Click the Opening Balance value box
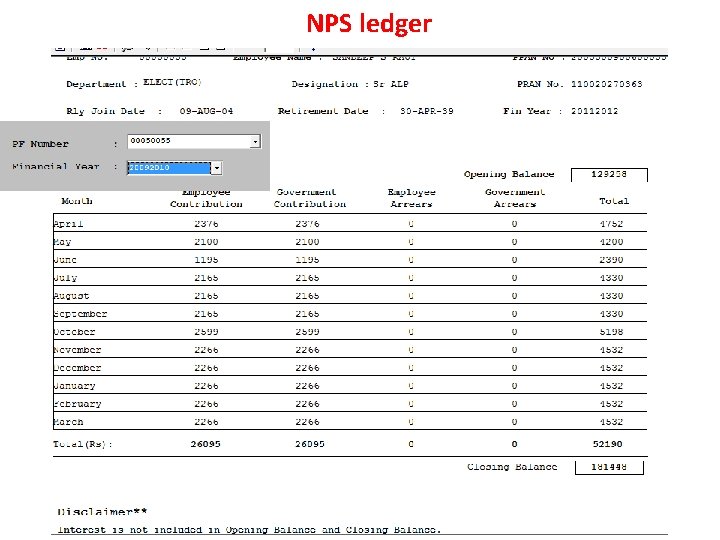 (x=609, y=174)
